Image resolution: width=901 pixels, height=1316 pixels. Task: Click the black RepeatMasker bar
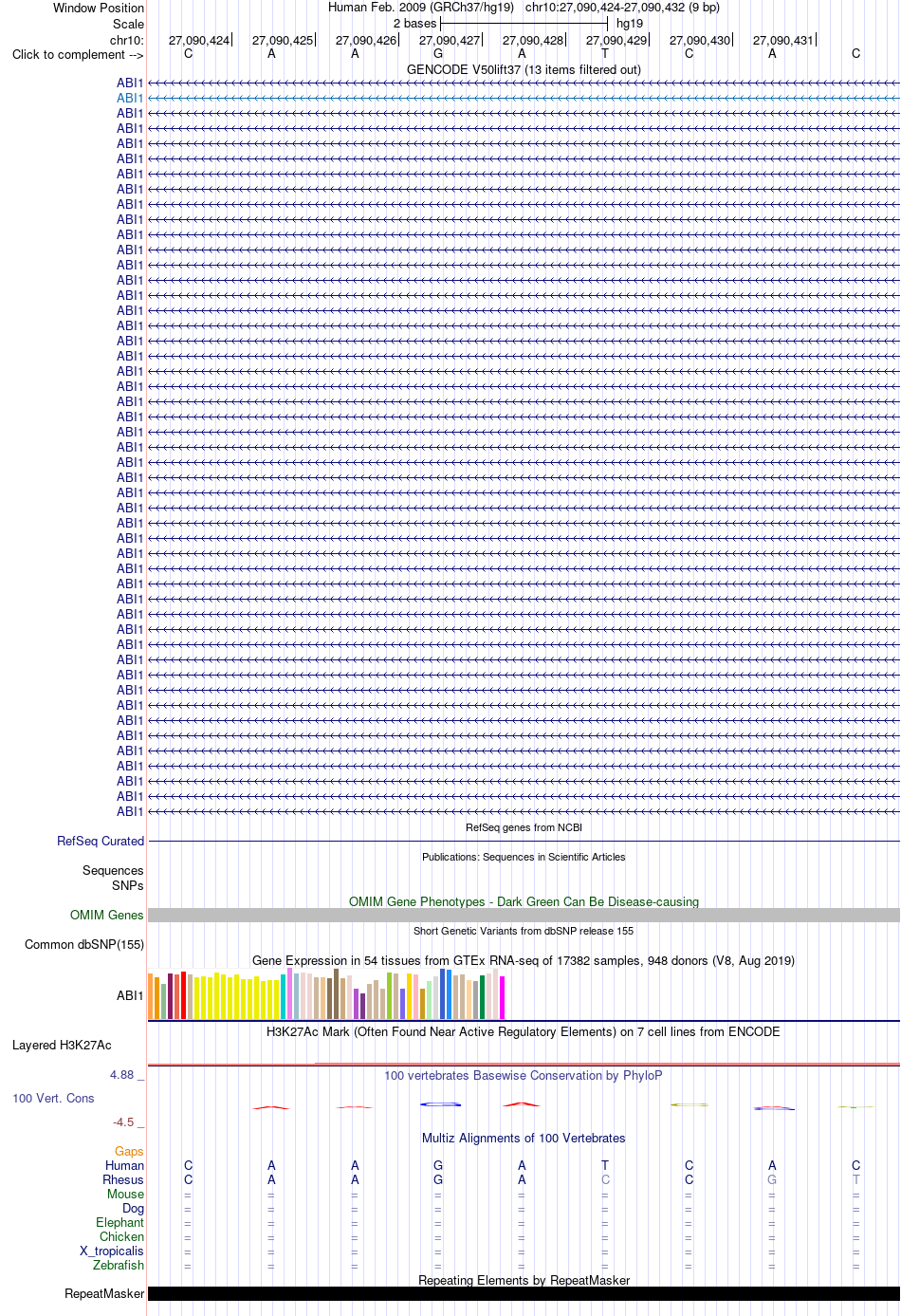click(524, 1293)
